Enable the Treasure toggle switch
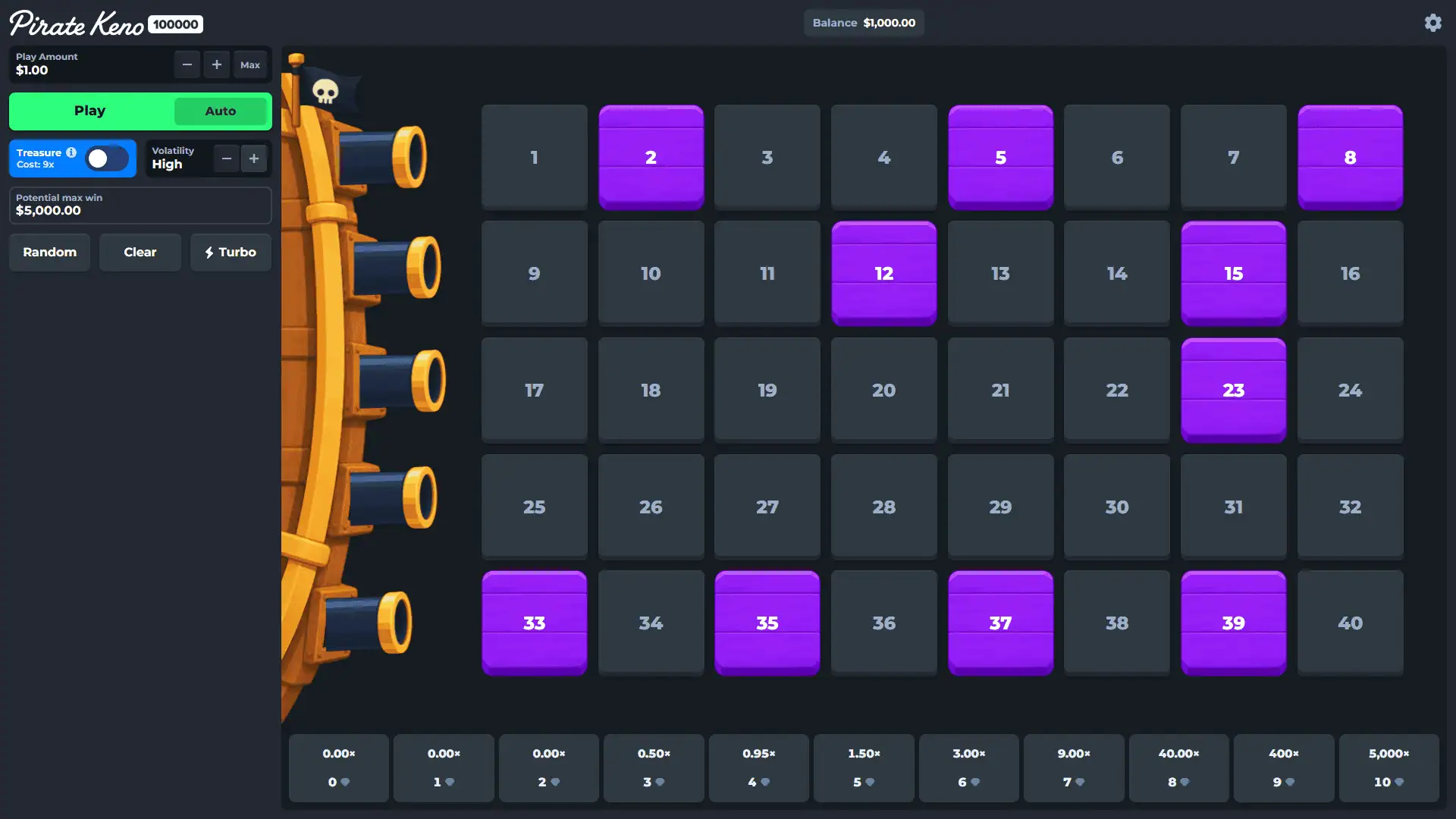1456x819 pixels. 107,158
